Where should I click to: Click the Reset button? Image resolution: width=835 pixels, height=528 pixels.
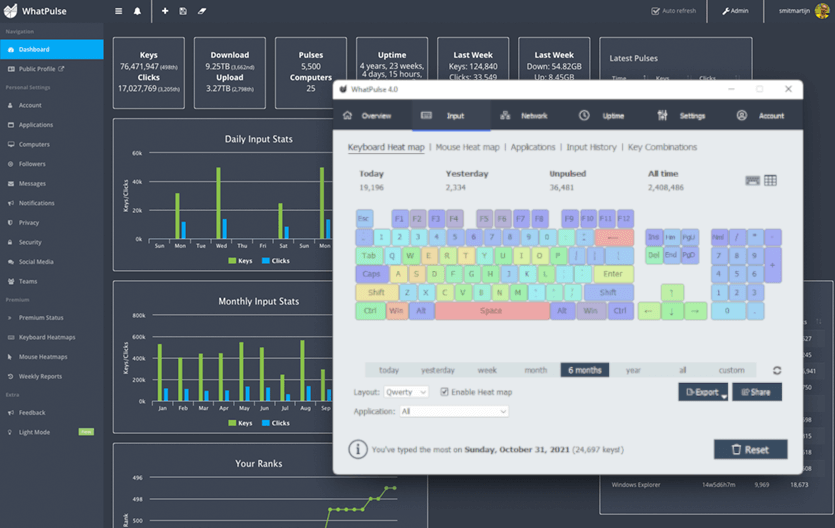tap(750, 450)
